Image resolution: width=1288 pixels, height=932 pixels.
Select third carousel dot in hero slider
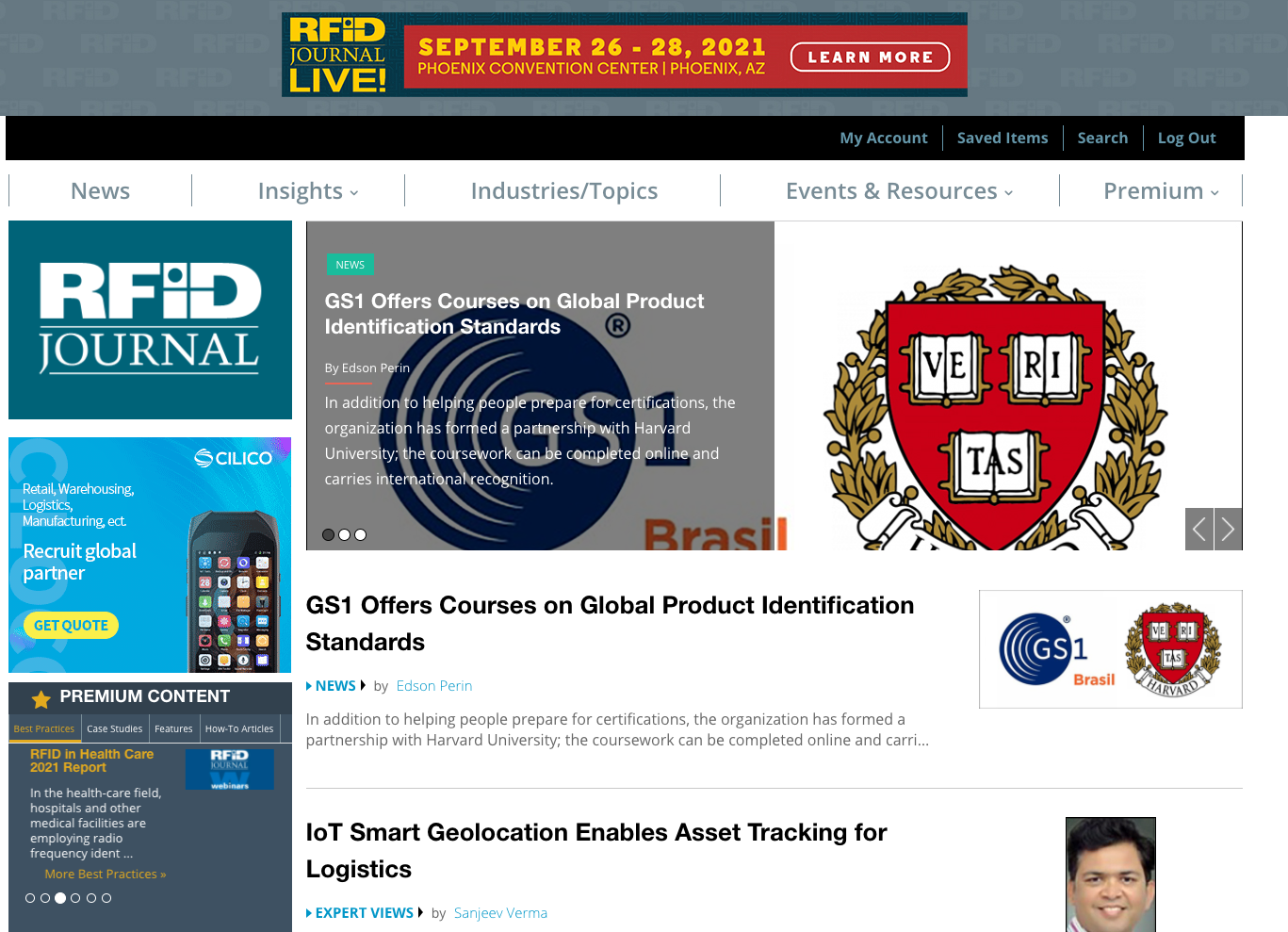click(360, 534)
